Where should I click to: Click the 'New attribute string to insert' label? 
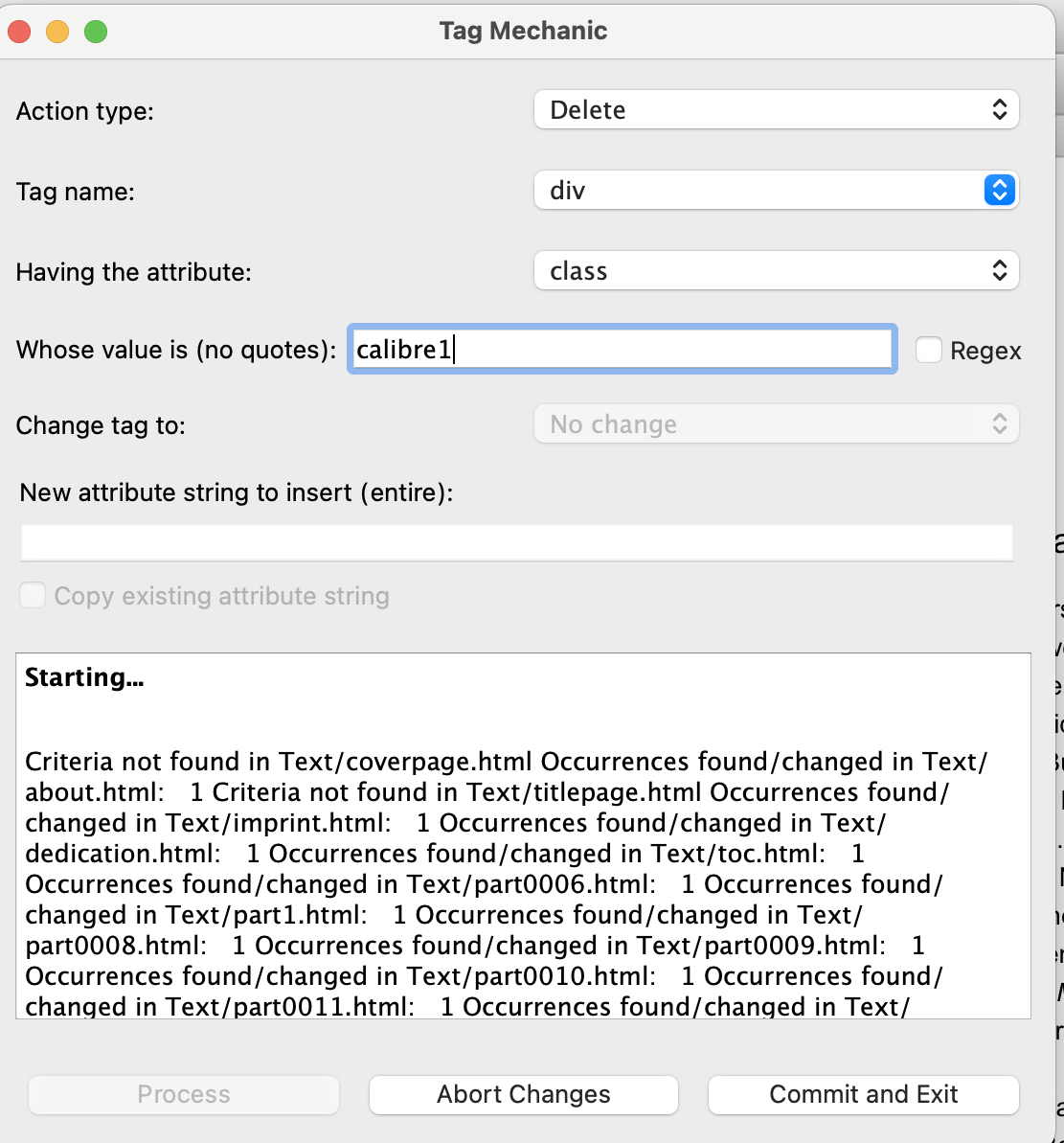tap(236, 492)
